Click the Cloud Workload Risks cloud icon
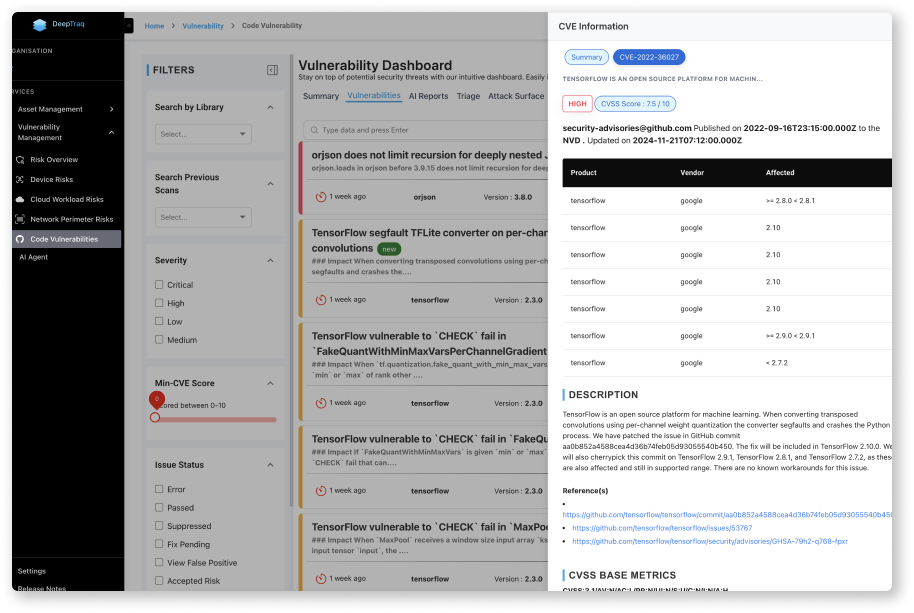Screen dimensions: 914x613 point(20,199)
